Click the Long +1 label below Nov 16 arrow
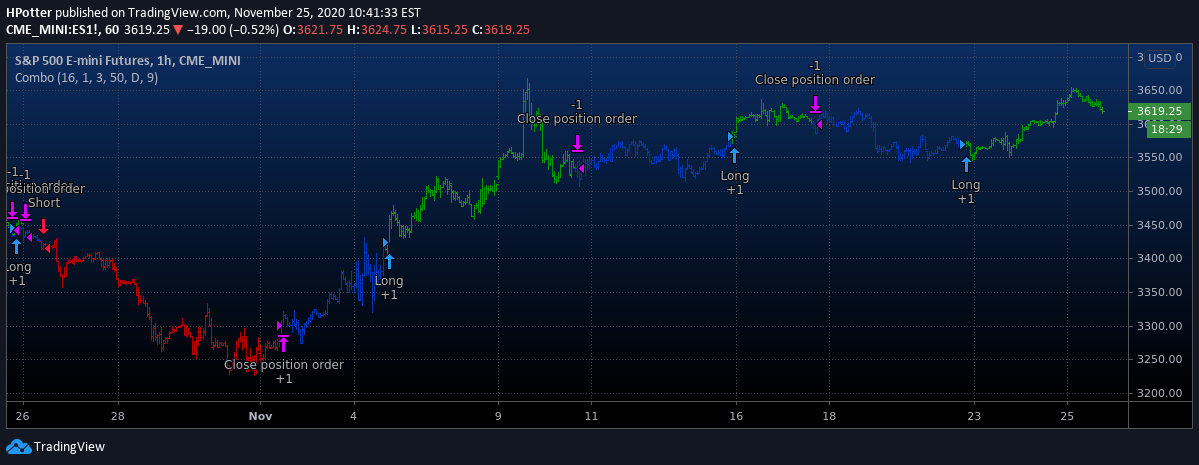 click(x=735, y=183)
